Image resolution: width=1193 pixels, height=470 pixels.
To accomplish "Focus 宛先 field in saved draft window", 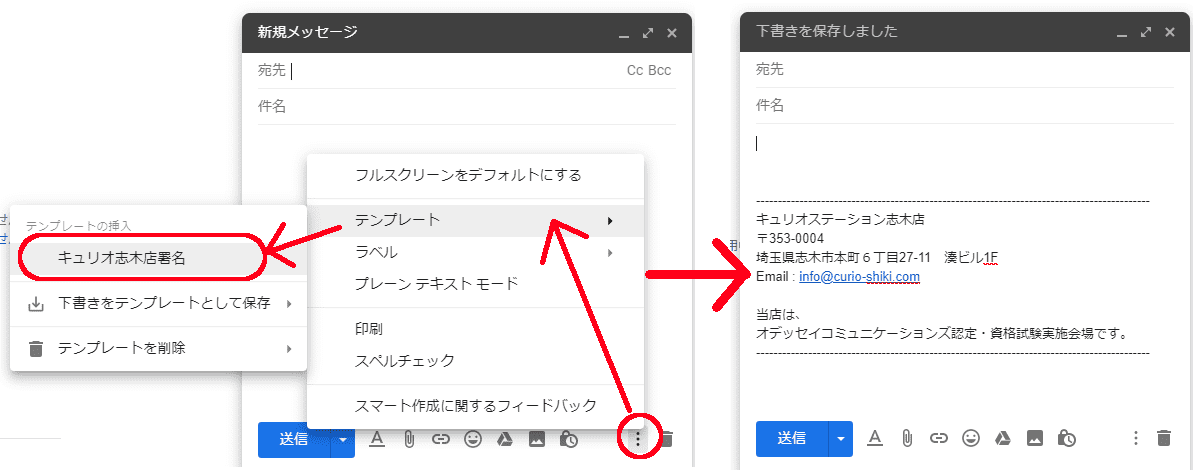I will point(965,70).
